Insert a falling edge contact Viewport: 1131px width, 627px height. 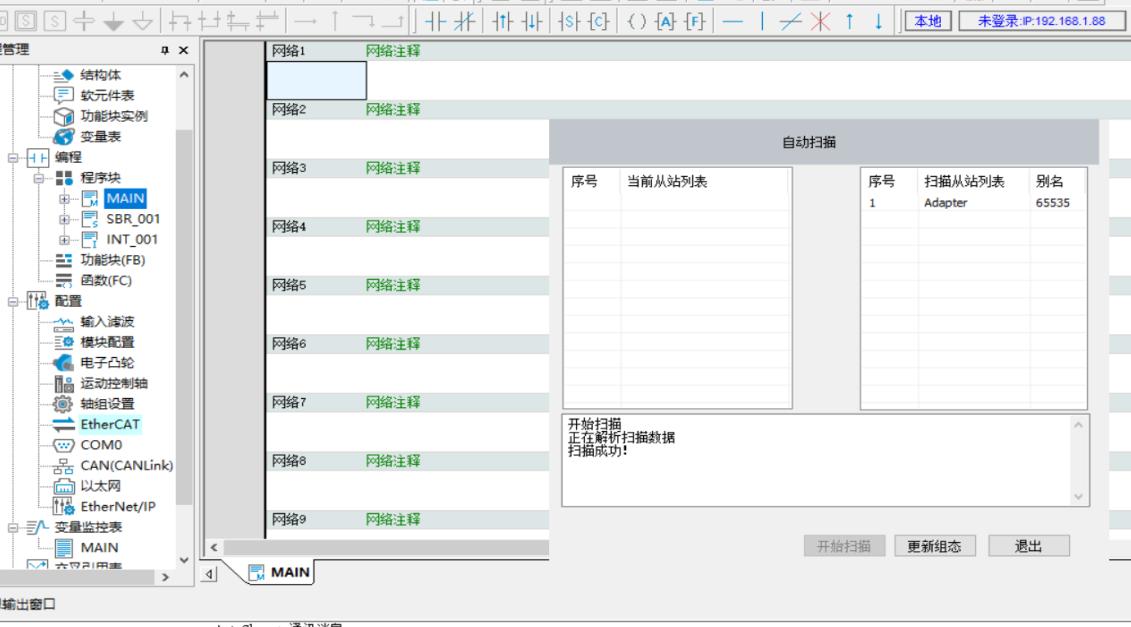click(x=532, y=21)
